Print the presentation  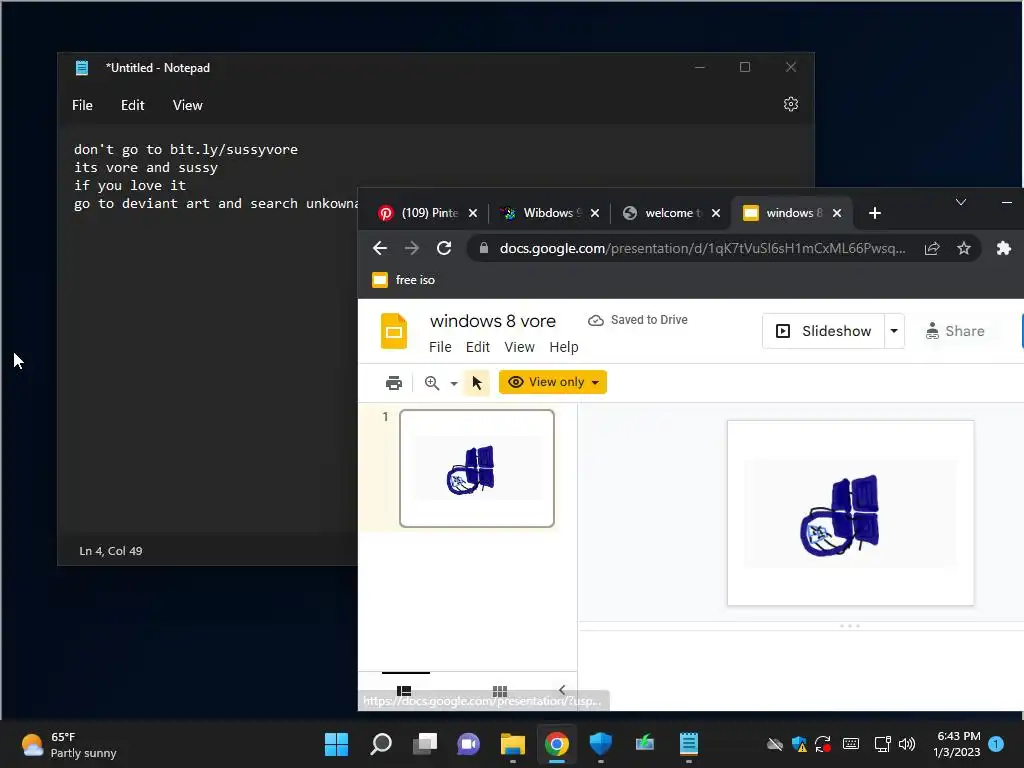(x=394, y=383)
